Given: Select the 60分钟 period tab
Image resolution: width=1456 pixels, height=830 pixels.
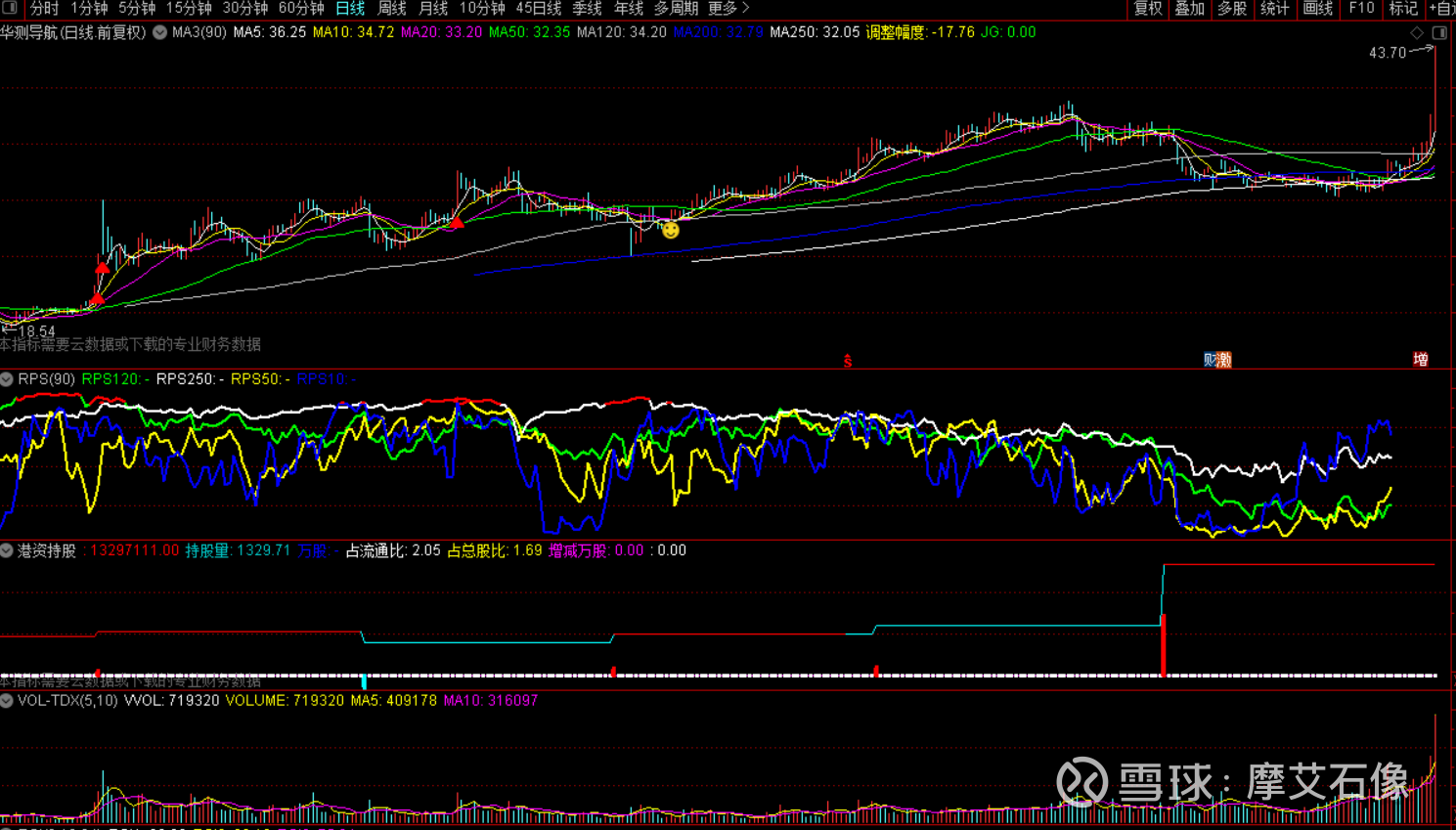Looking at the screenshot, I should [x=301, y=8].
